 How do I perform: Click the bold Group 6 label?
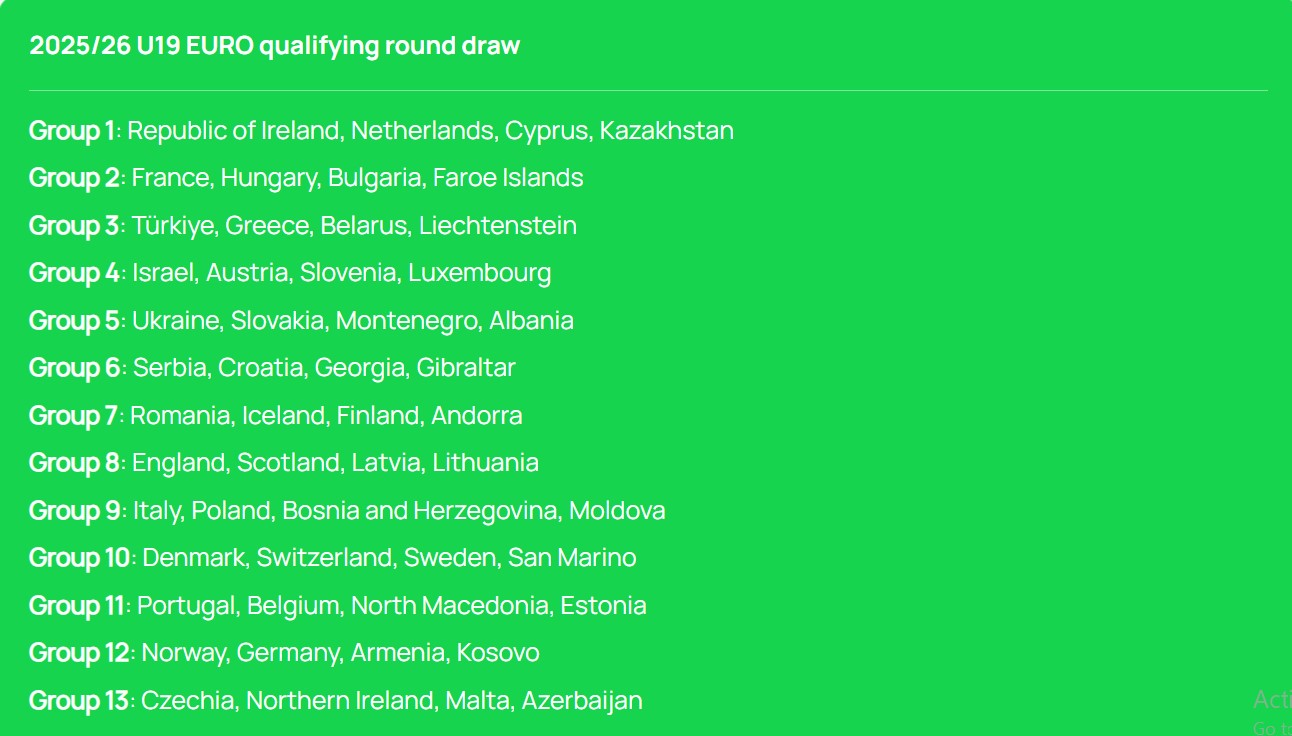(75, 368)
